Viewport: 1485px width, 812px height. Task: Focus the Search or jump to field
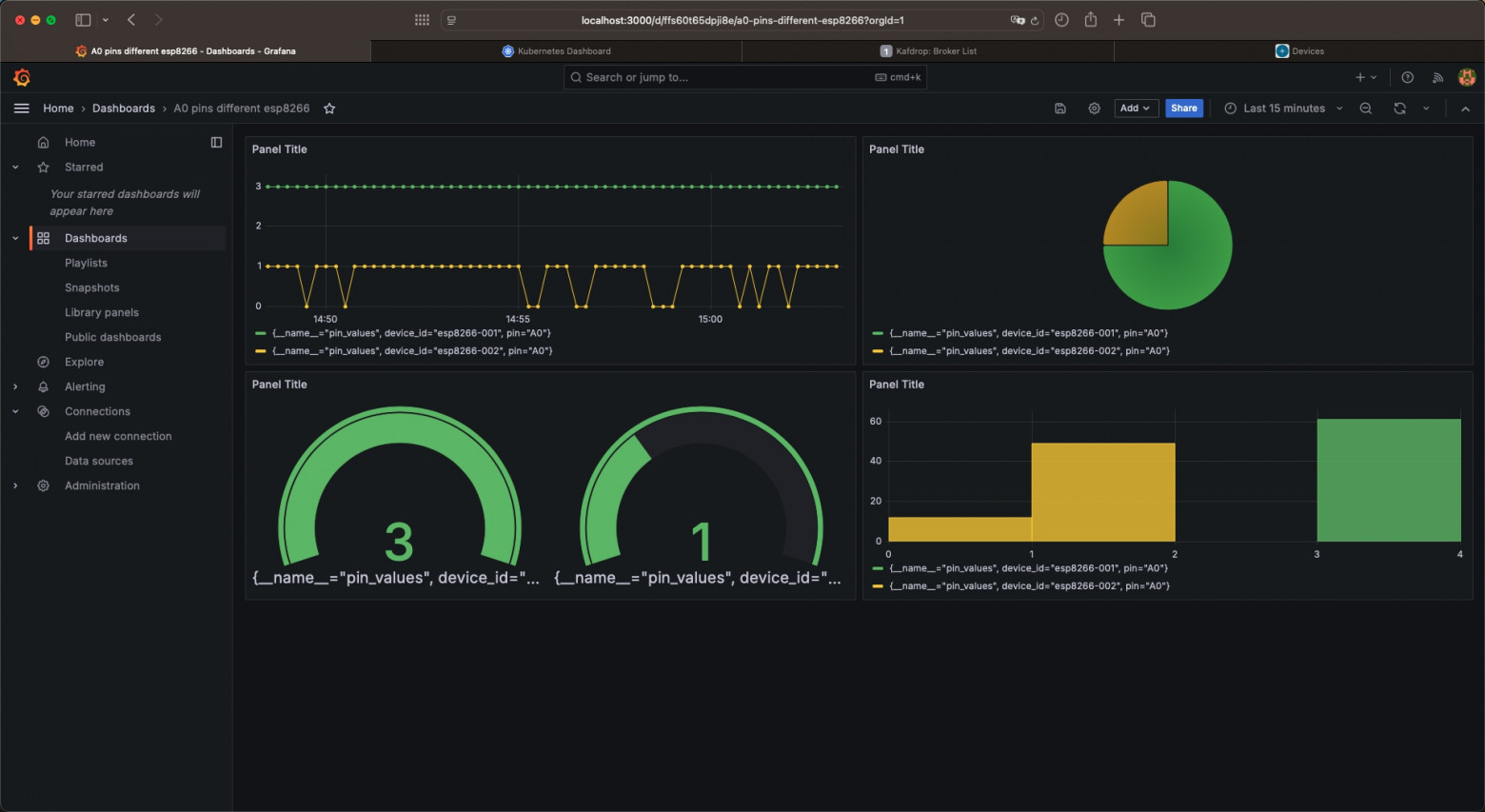click(745, 78)
